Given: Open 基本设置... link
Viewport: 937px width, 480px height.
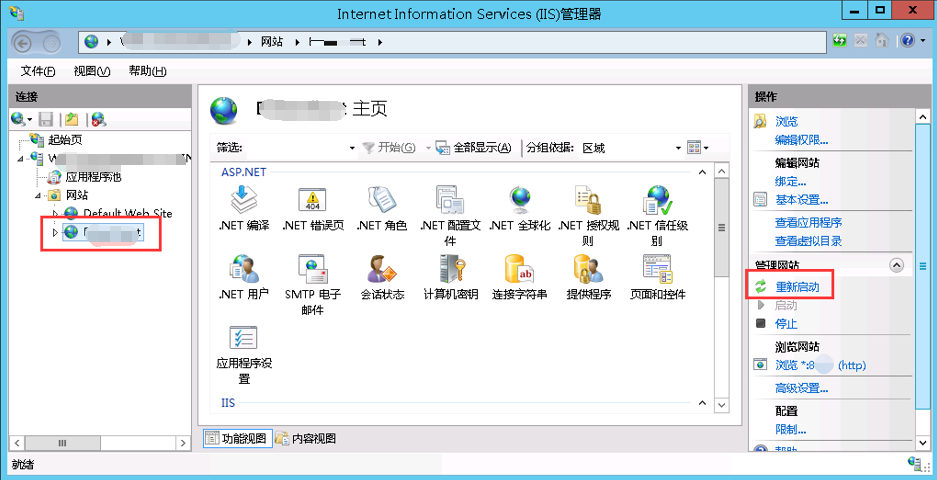Looking at the screenshot, I should [x=801, y=200].
